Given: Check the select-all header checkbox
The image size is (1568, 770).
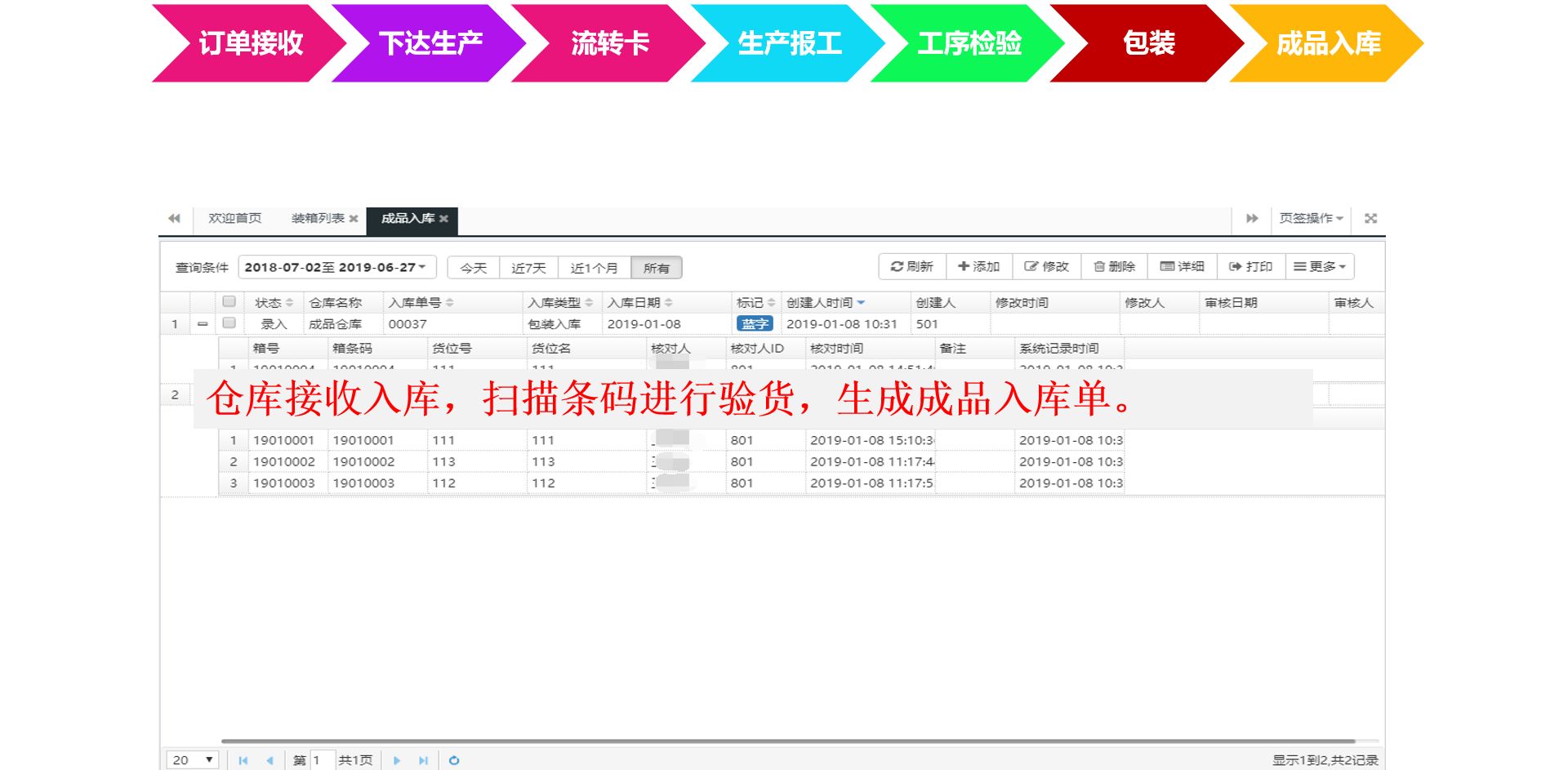Looking at the screenshot, I should pyautogui.click(x=229, y=302).
